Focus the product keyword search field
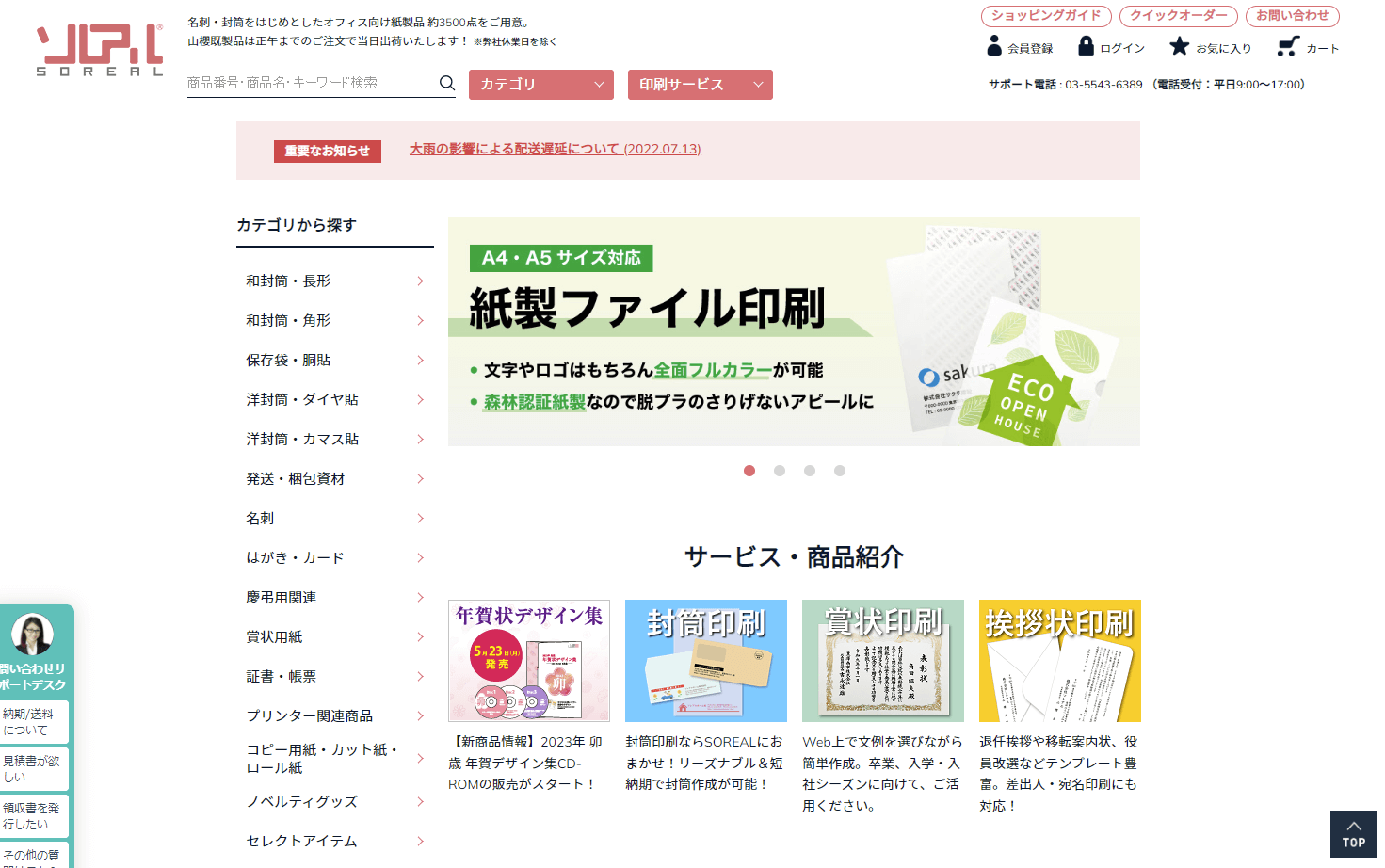 (311, 83)
